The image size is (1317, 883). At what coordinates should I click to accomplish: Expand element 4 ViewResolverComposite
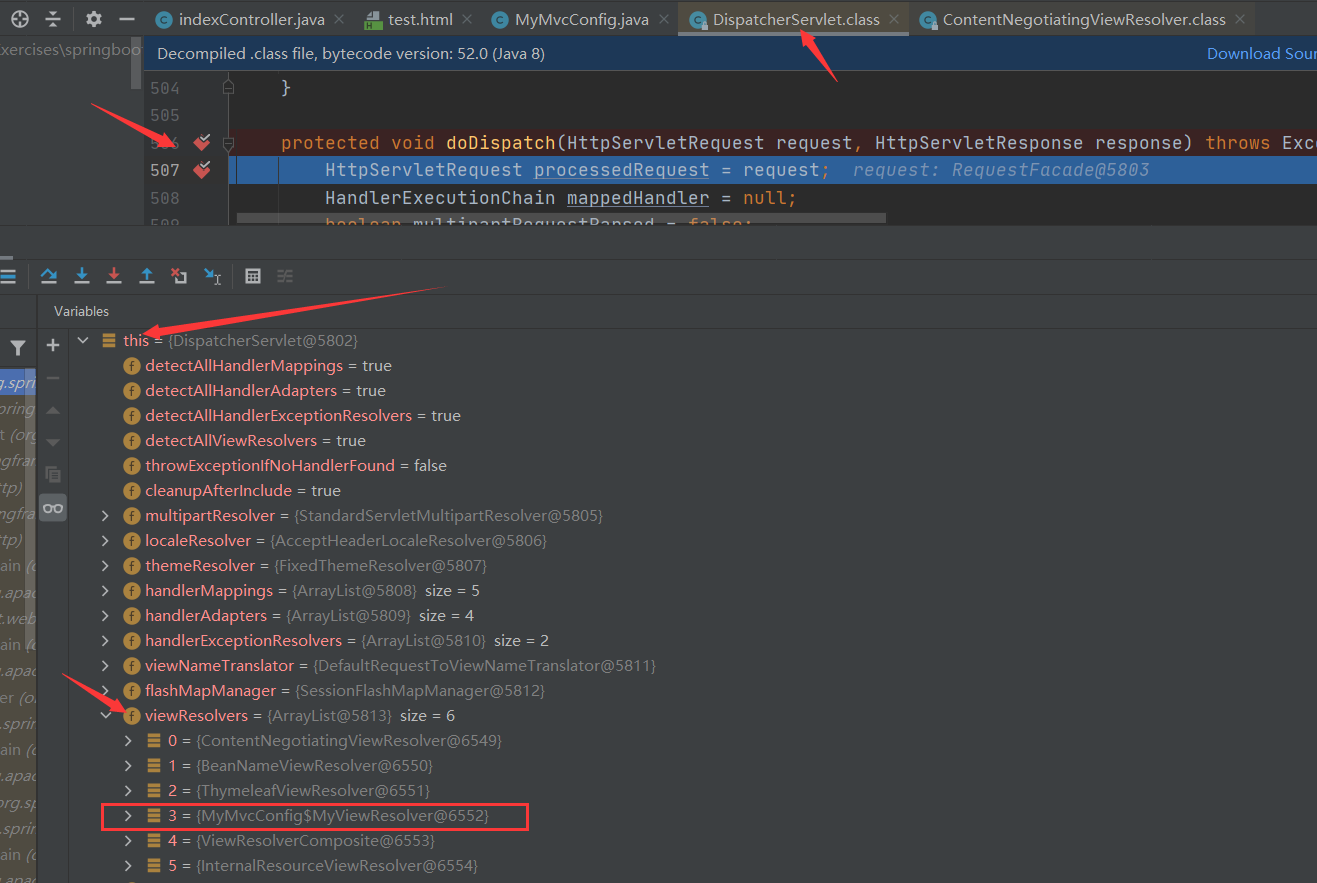[127, 841]
